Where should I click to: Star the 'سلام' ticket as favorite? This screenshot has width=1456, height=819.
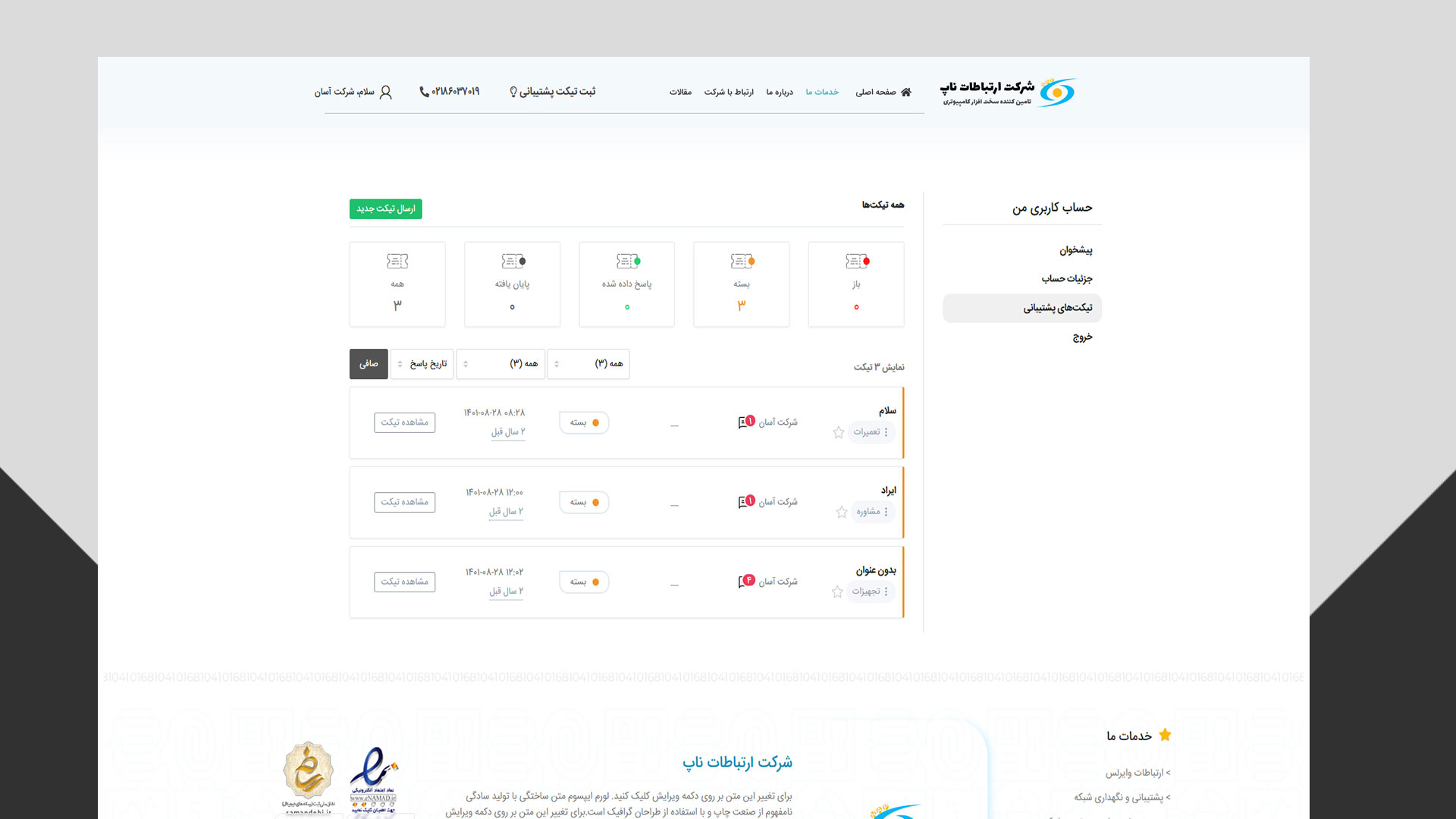pos(839,432)
